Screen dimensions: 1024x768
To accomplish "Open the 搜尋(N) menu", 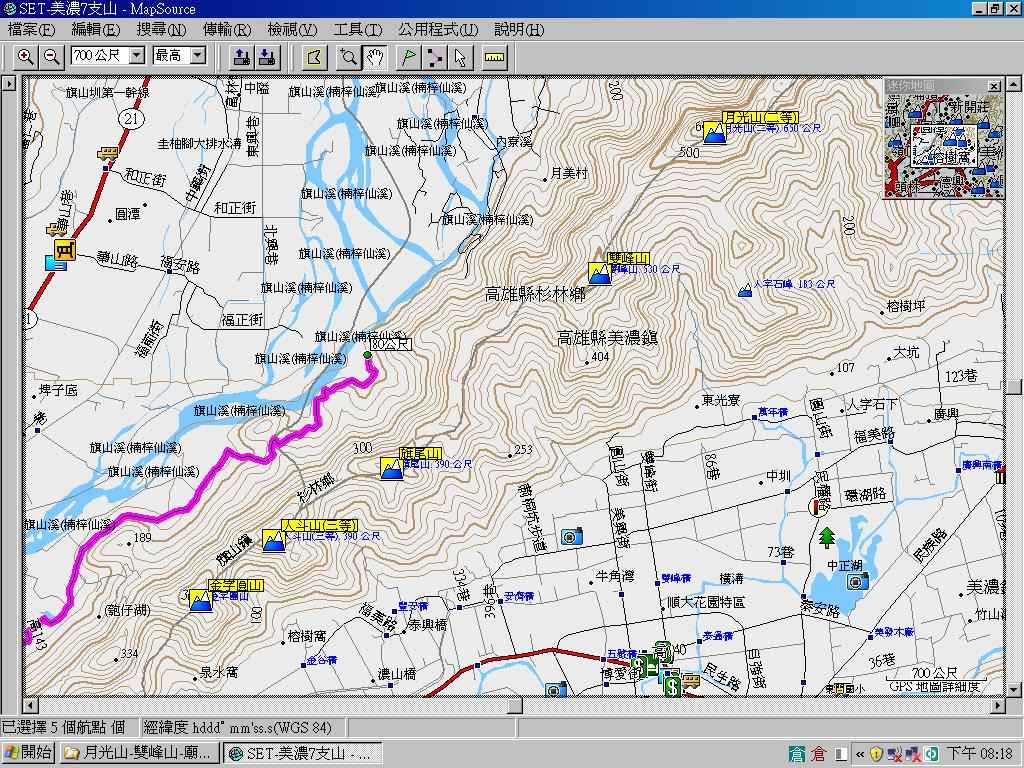I will pos(161,29).
